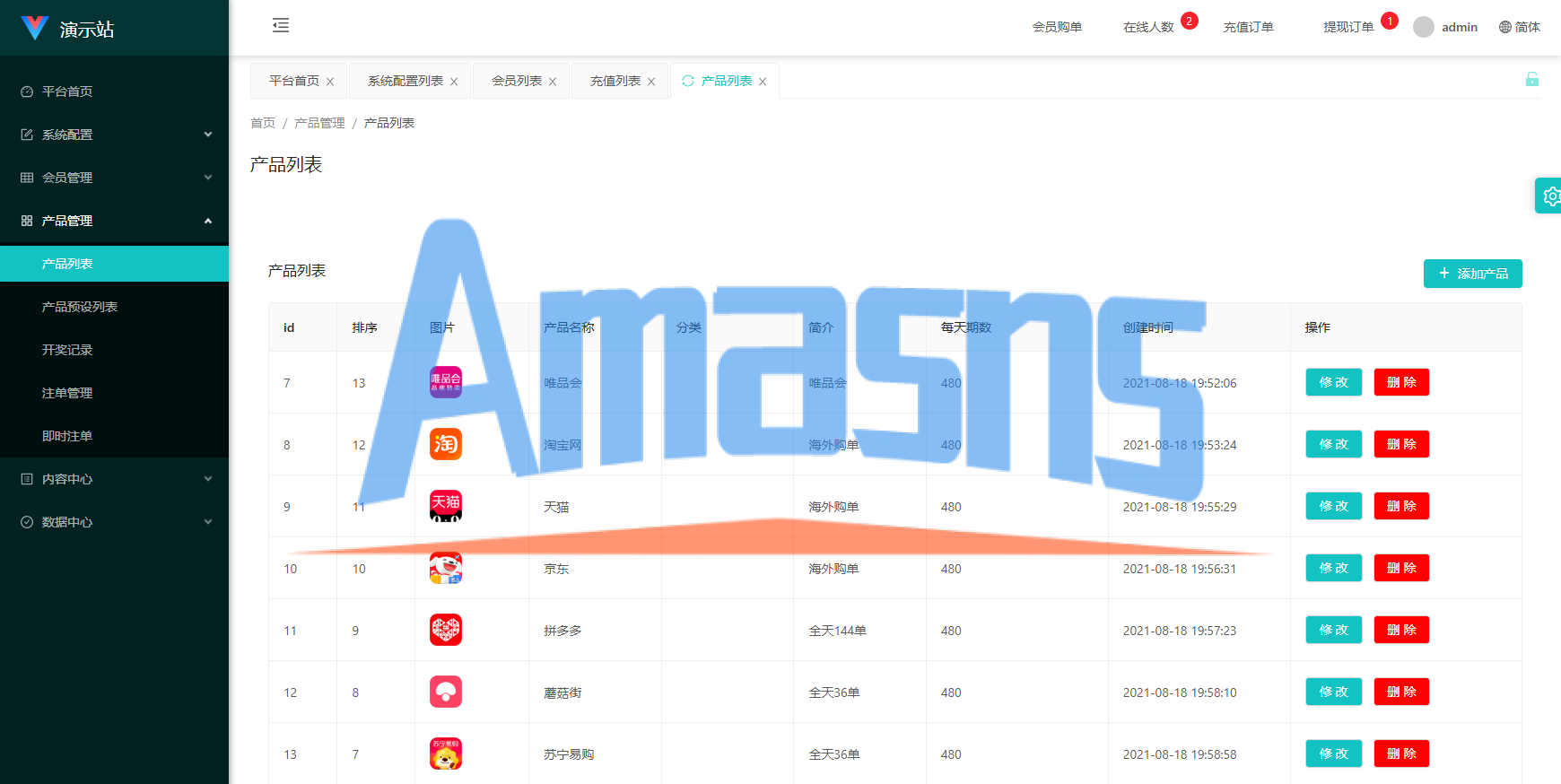Open 在线人数 in top bar
This screenshot has height=784, width=1561.
[1148, 27]
